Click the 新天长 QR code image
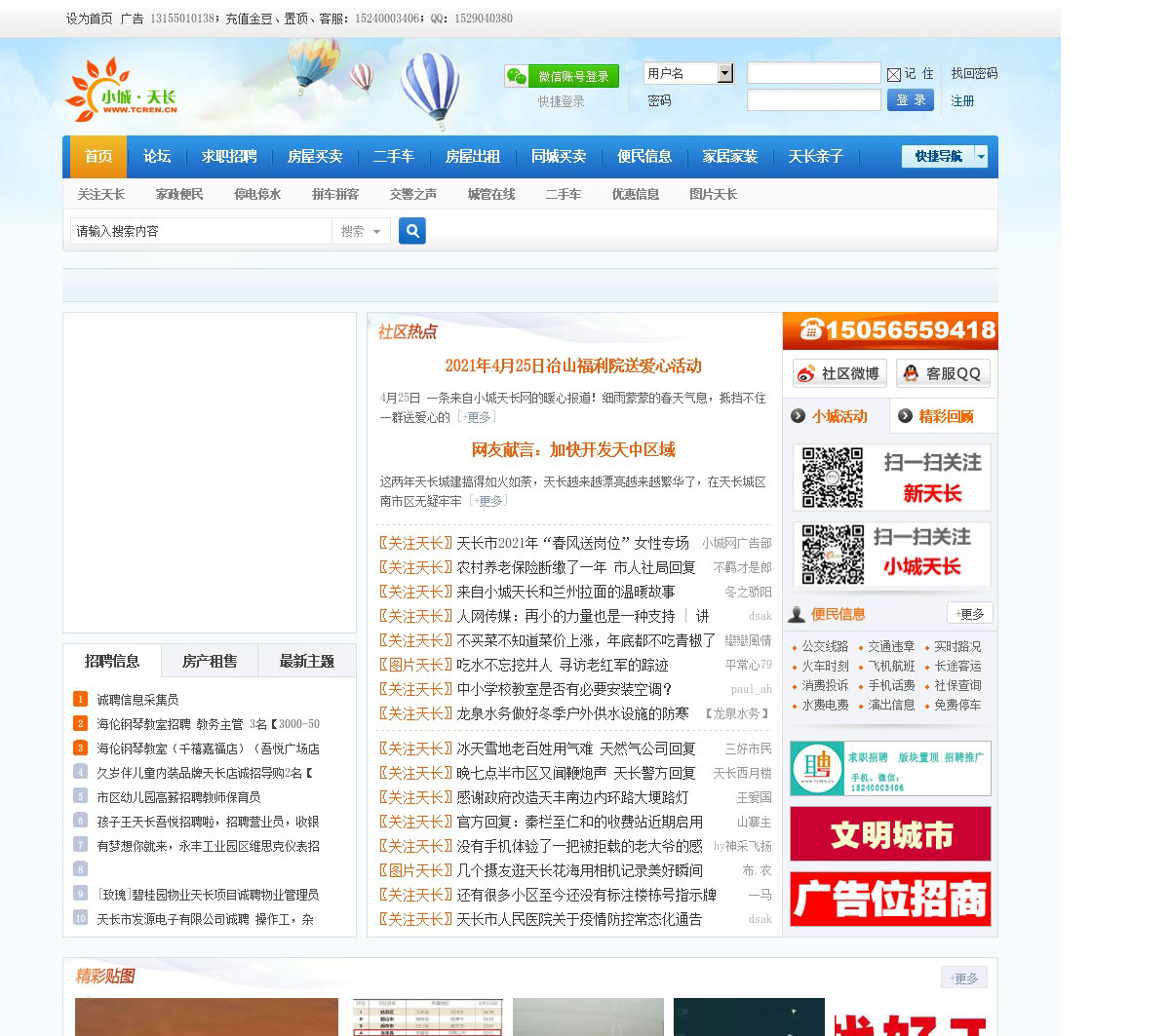This screenshot has width=1170, height=1036. [x=832, y=478]
